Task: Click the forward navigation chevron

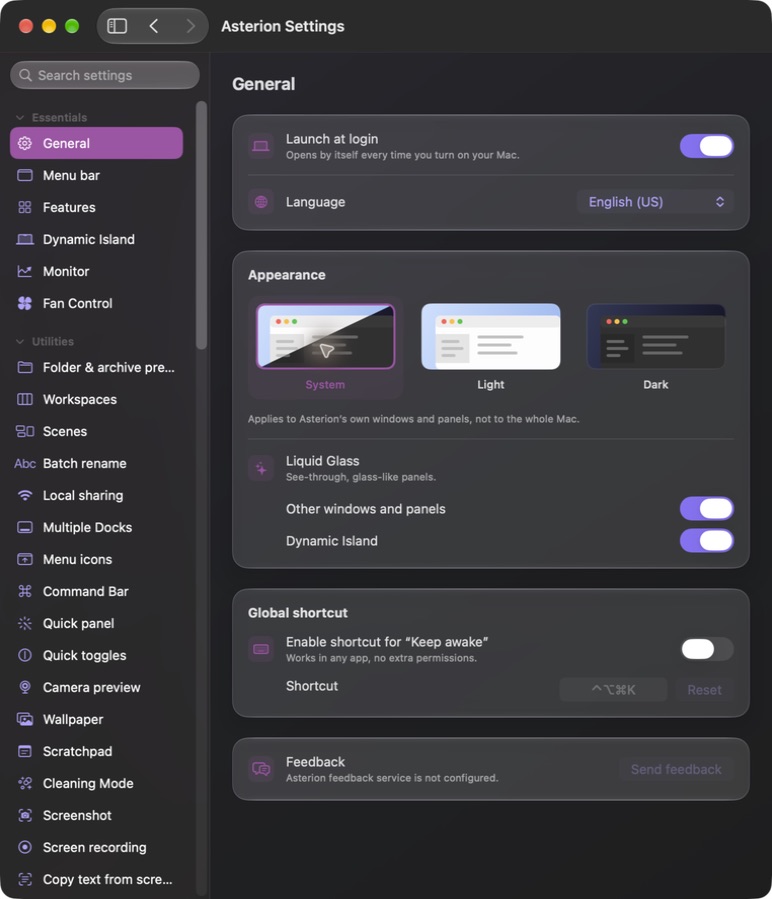Action: 190,26
